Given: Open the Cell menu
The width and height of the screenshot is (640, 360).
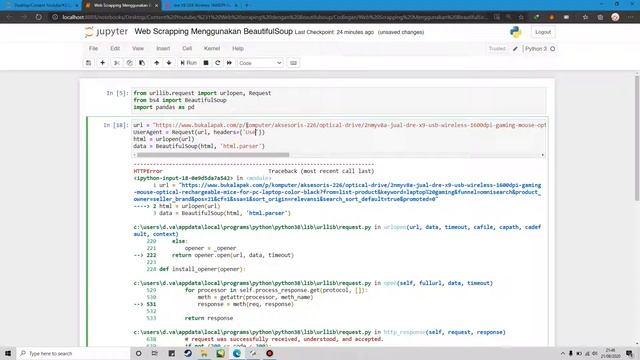Looking at the screenshot, I should click(x=187, y=49).
